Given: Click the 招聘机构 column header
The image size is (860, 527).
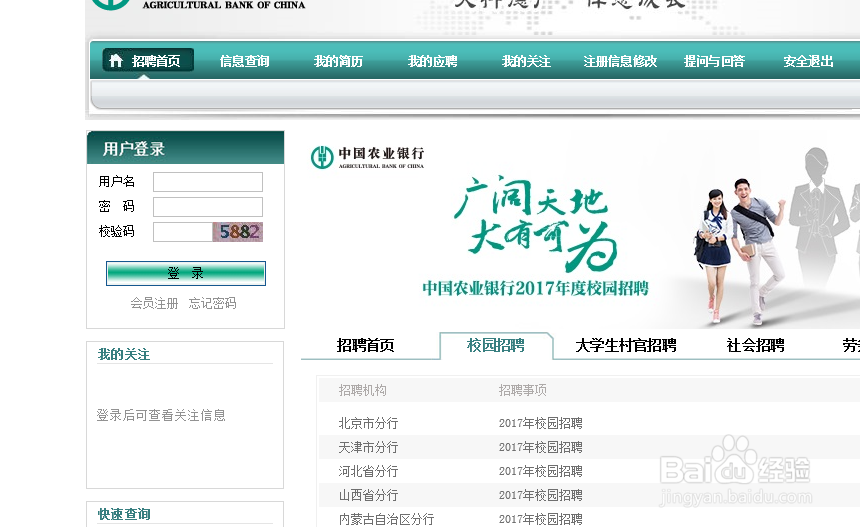Looking at the screenshot, I should [363, 390].
